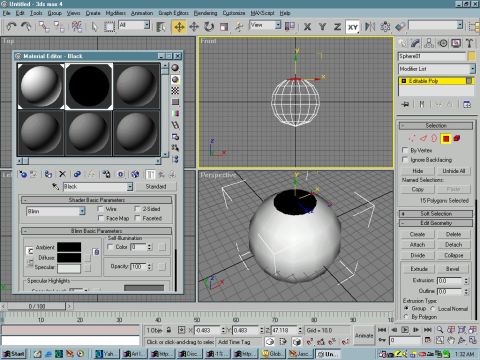The width and height of the screenshot is (480, 360).
Task: Check the By Vertex checkbox
Action: tap(405, 150)
